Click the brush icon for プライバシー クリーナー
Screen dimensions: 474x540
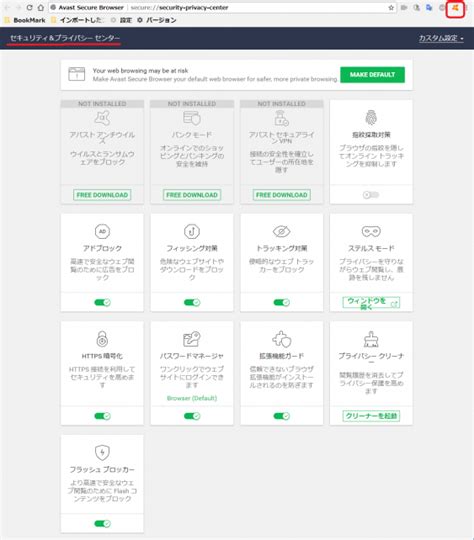371,339
